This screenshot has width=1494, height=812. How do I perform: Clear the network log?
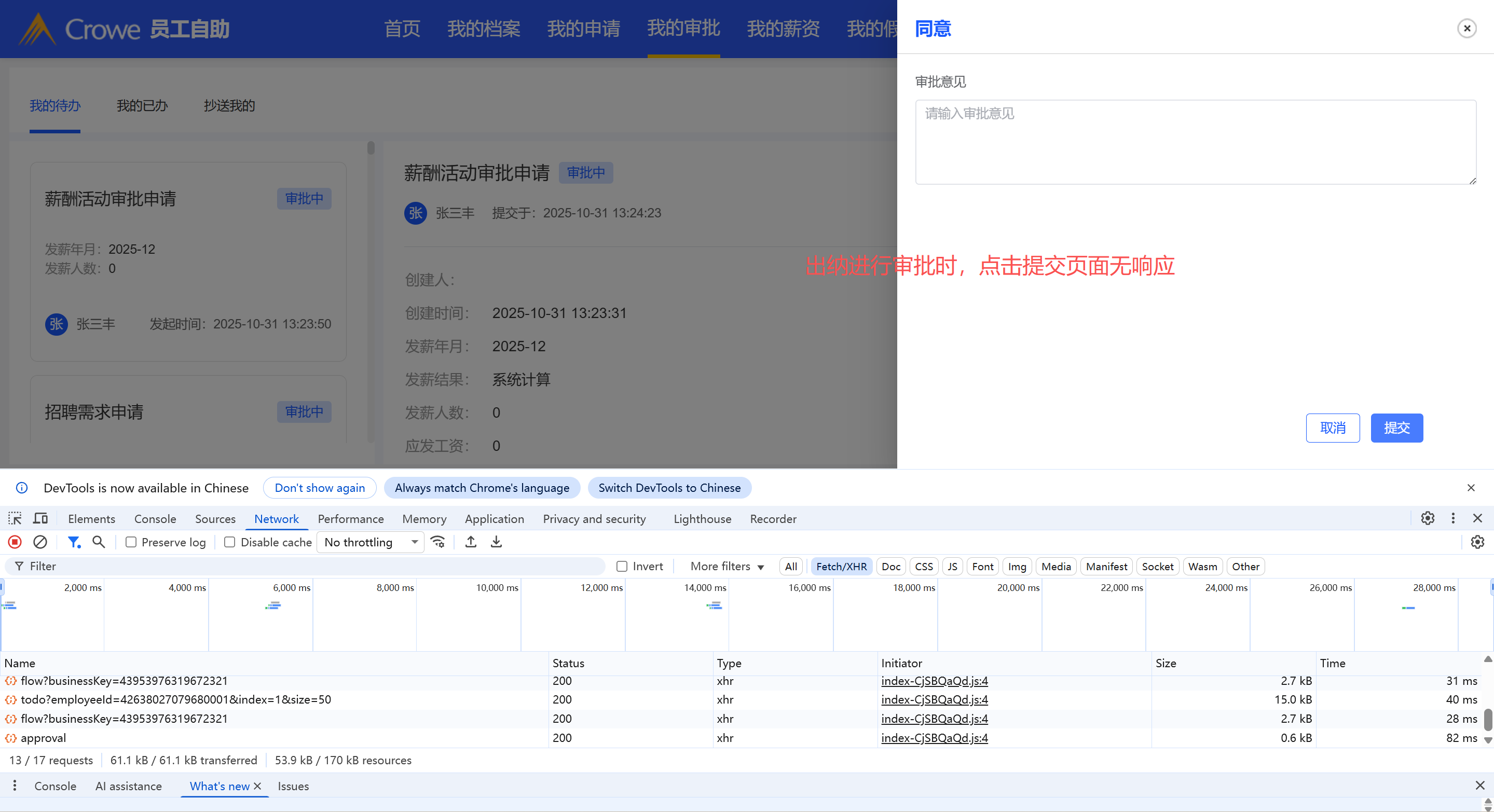[x=40, y=542]
